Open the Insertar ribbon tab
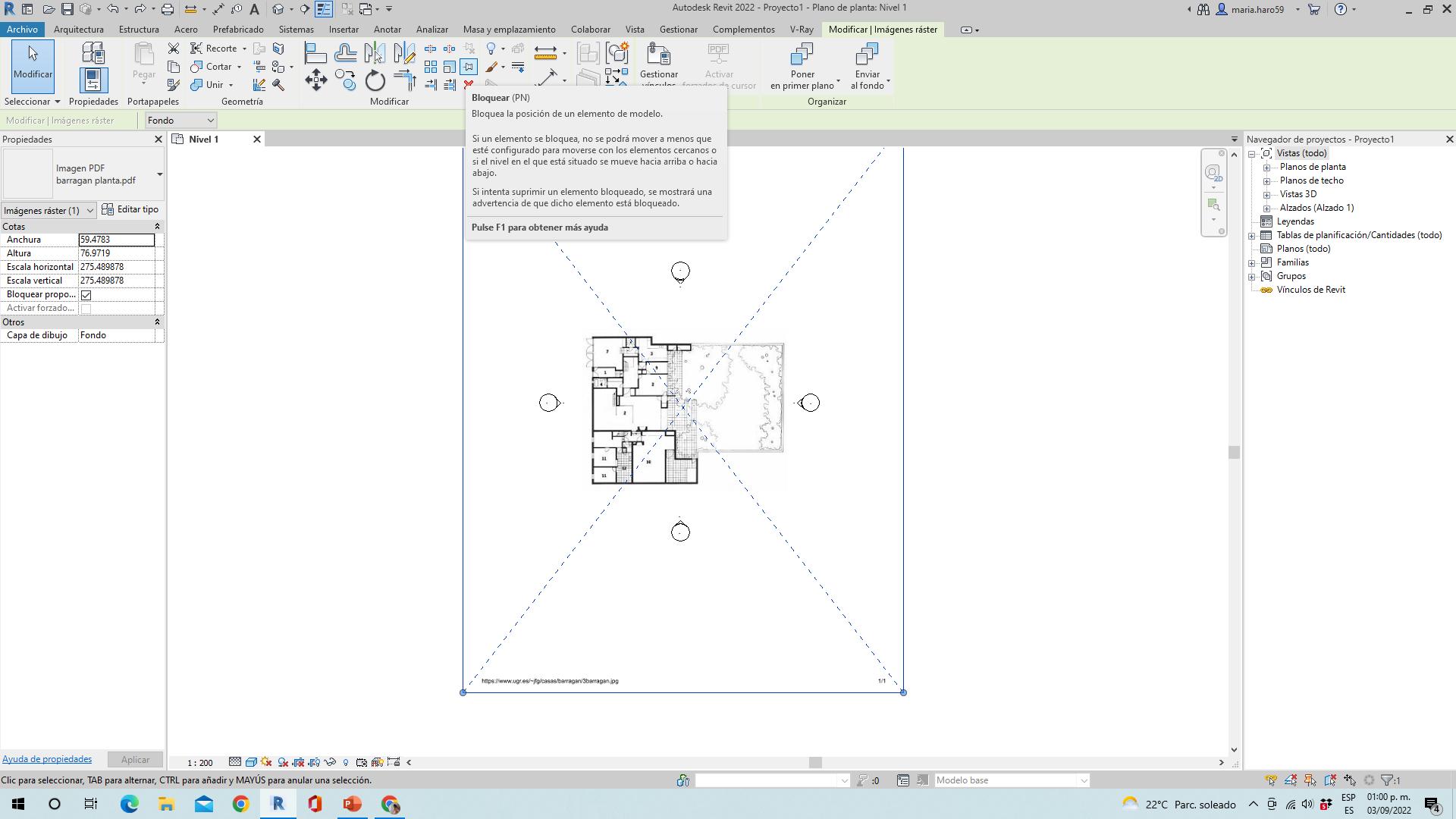The image size is (1456, 819). click(x=344, y=30)
